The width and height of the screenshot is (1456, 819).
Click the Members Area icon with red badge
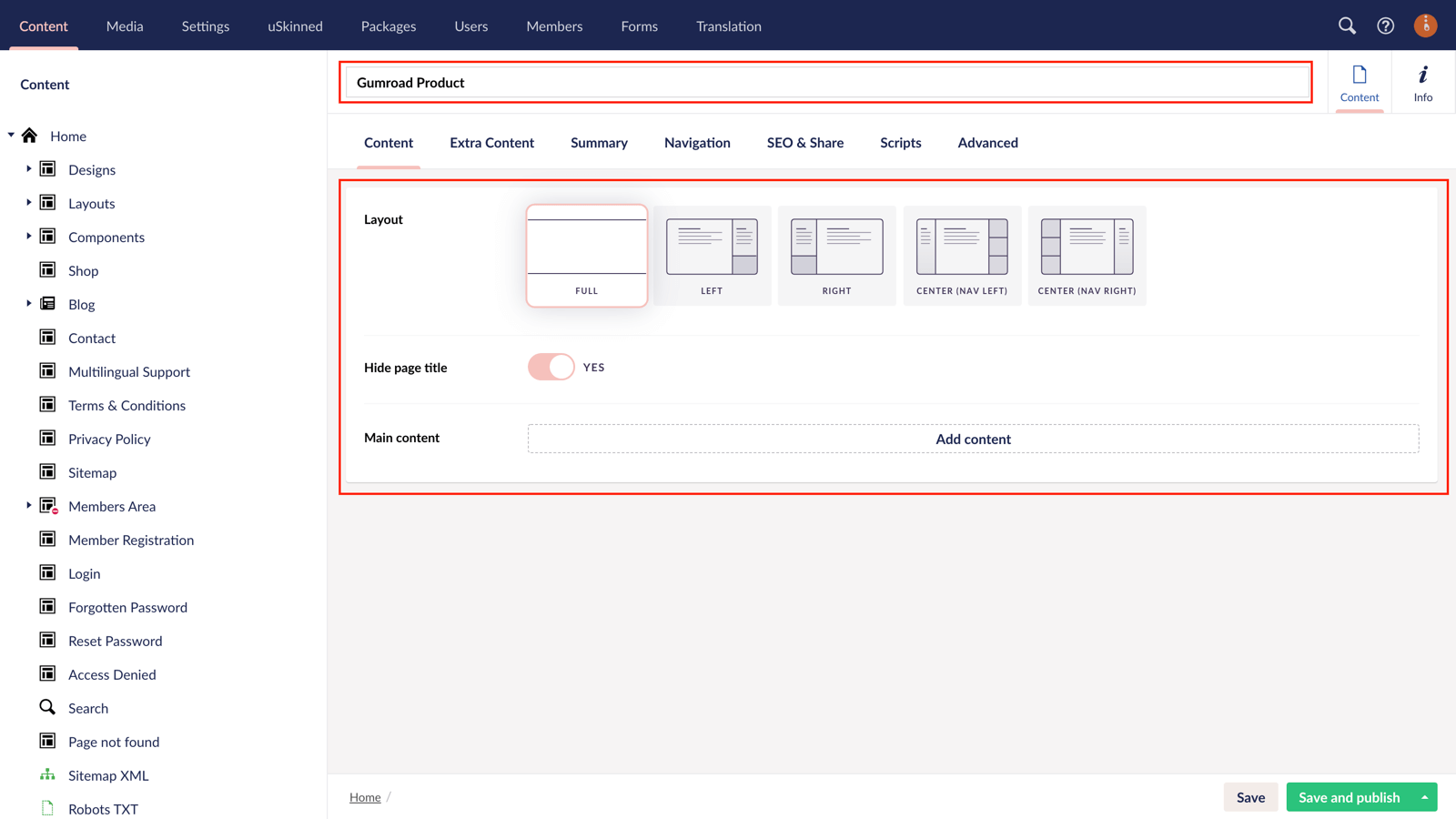[x=47, y=506]
